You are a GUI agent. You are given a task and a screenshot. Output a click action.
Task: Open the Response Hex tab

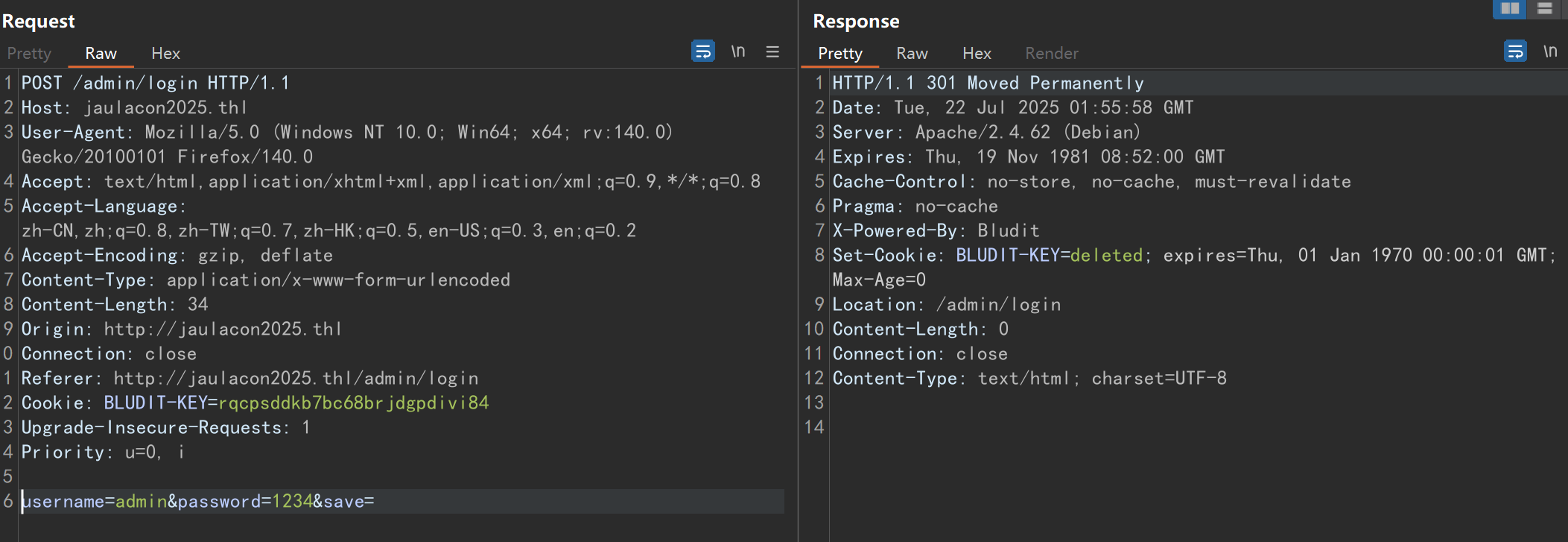(977, 53)
